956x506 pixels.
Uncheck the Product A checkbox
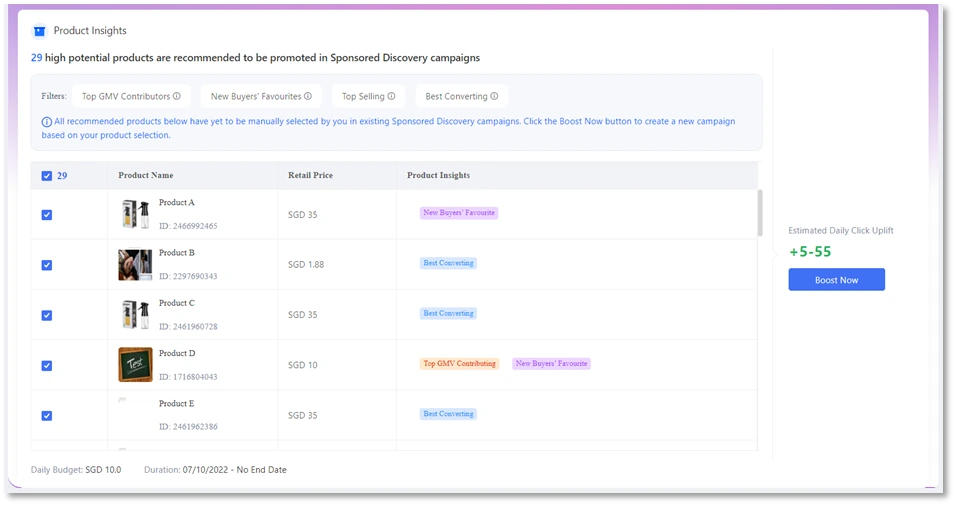[x=47, y=215]
